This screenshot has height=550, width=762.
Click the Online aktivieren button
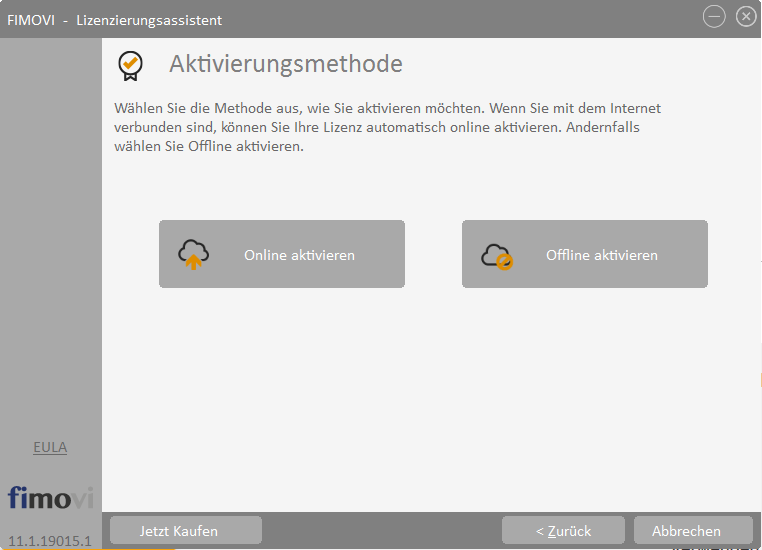coord(282,254)
